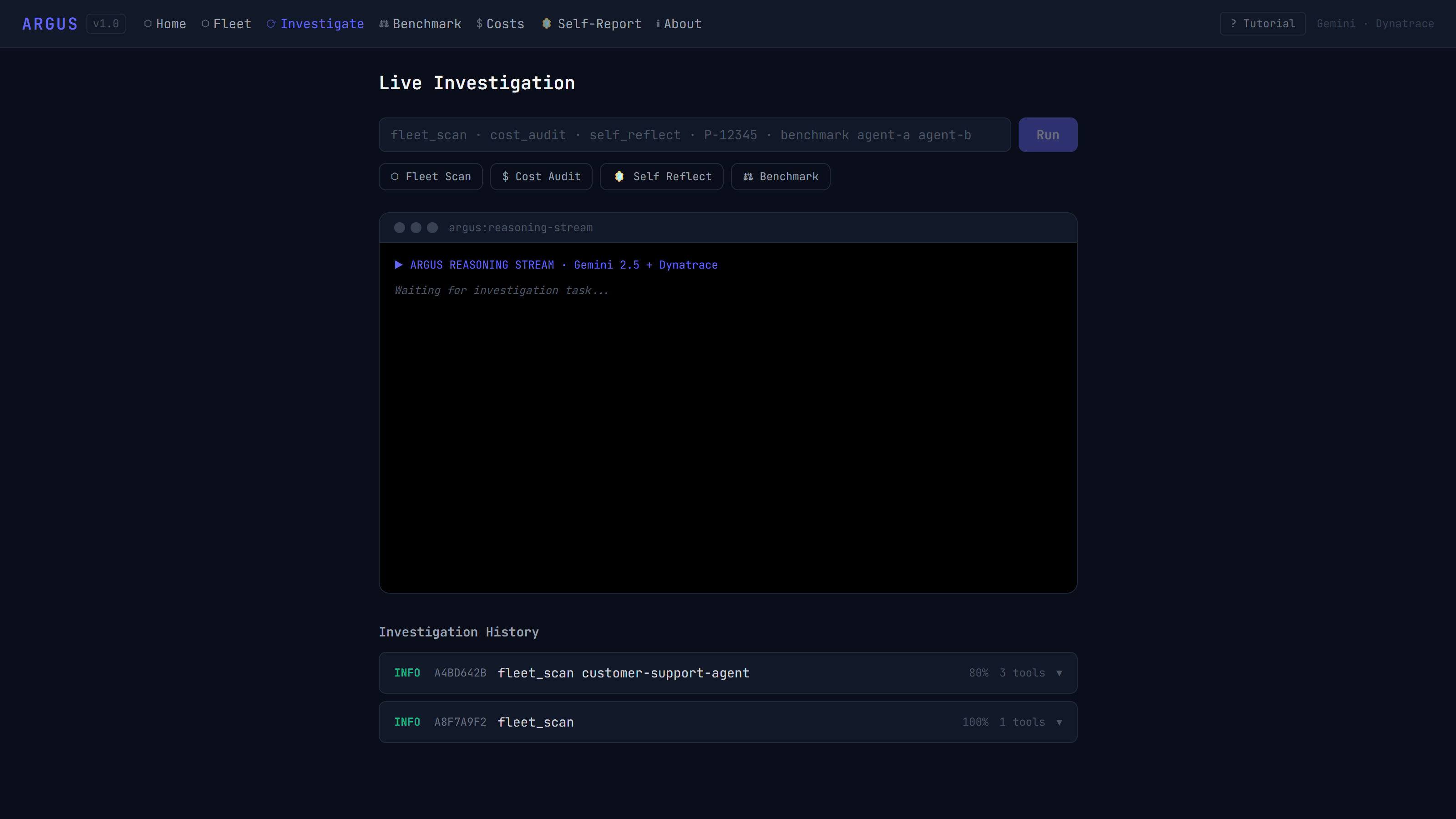Click the Investigation History heading
Viewport: 1456px width, 819px height.
point(458,632)
